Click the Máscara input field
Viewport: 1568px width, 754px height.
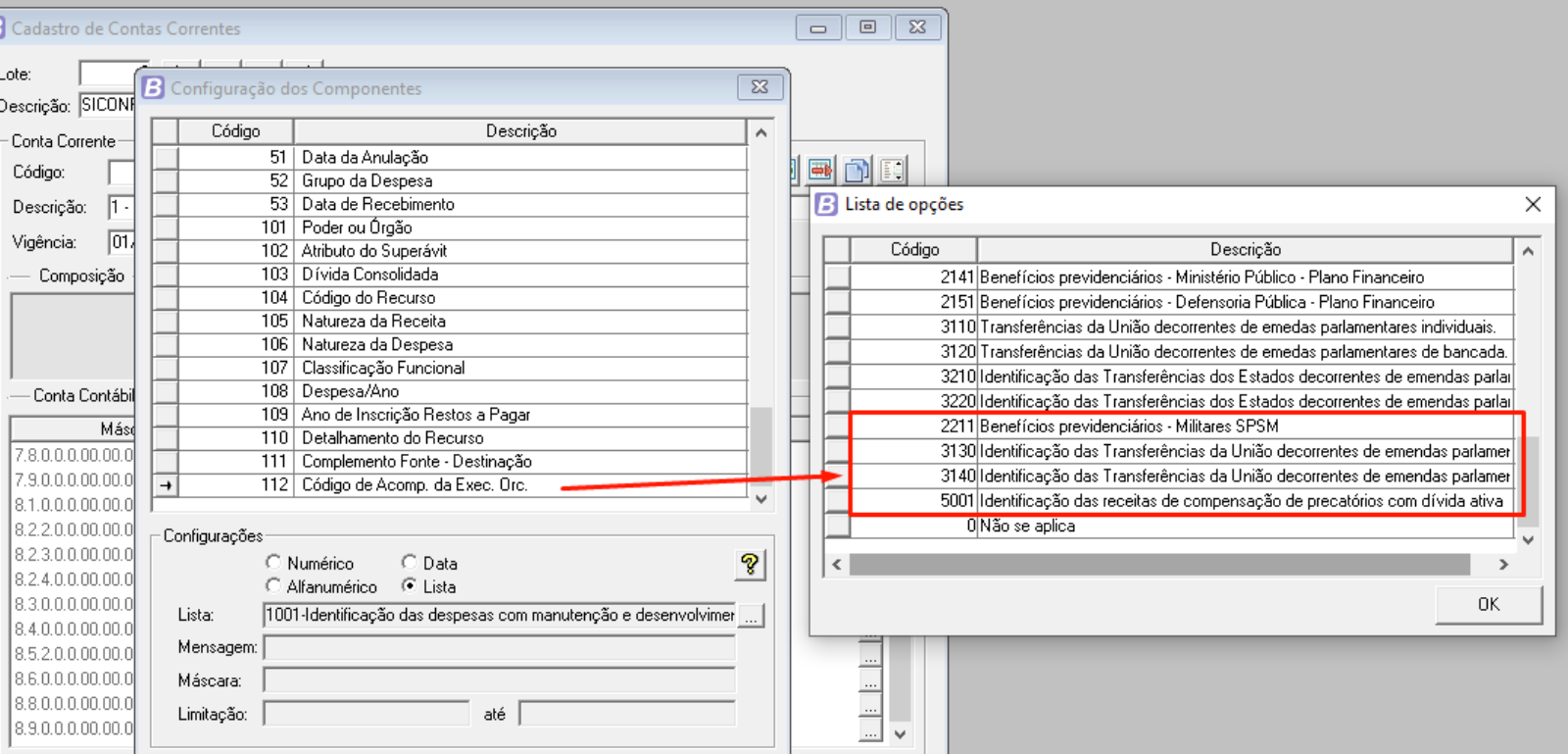500,680
